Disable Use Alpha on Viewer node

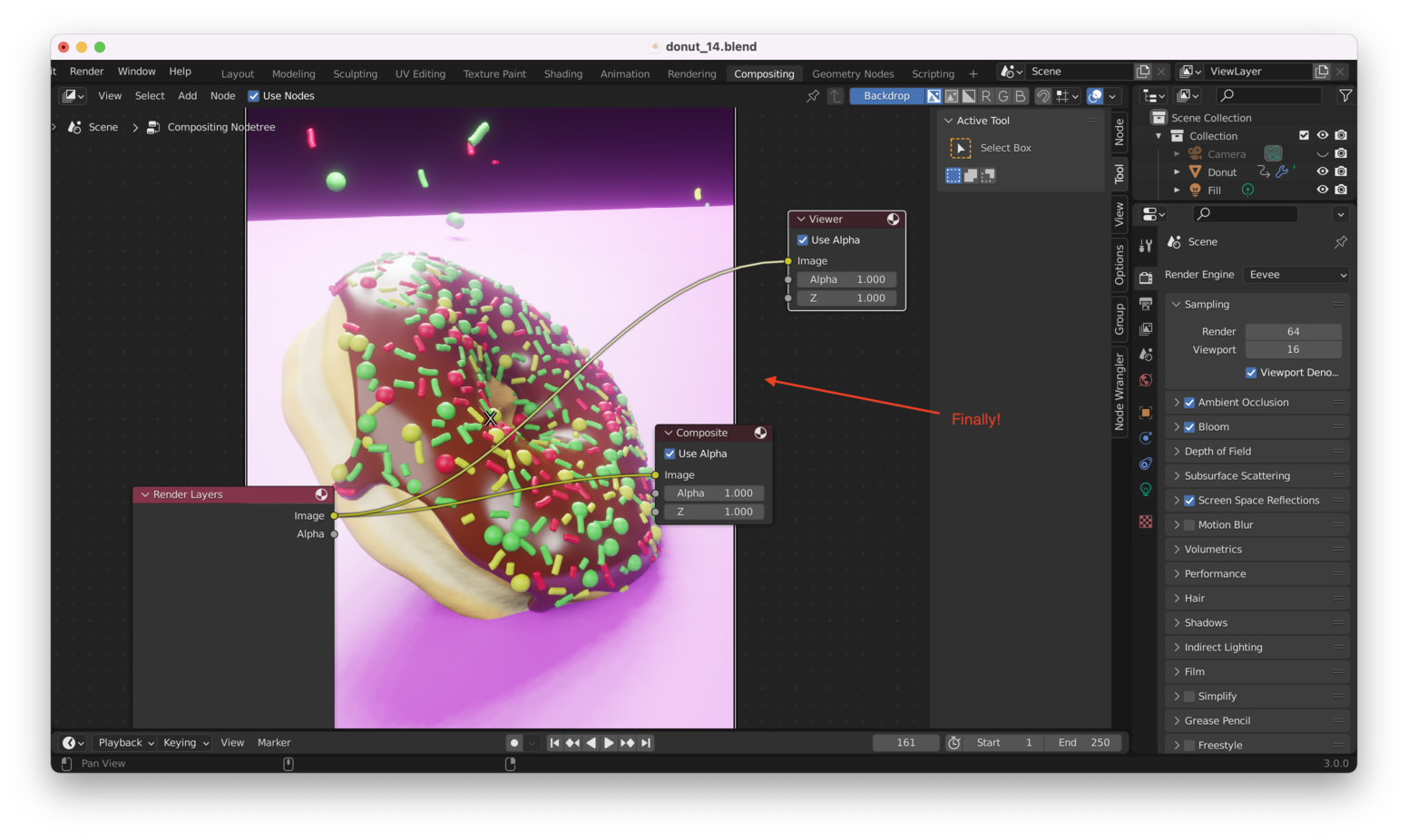[x=803, y=240]
